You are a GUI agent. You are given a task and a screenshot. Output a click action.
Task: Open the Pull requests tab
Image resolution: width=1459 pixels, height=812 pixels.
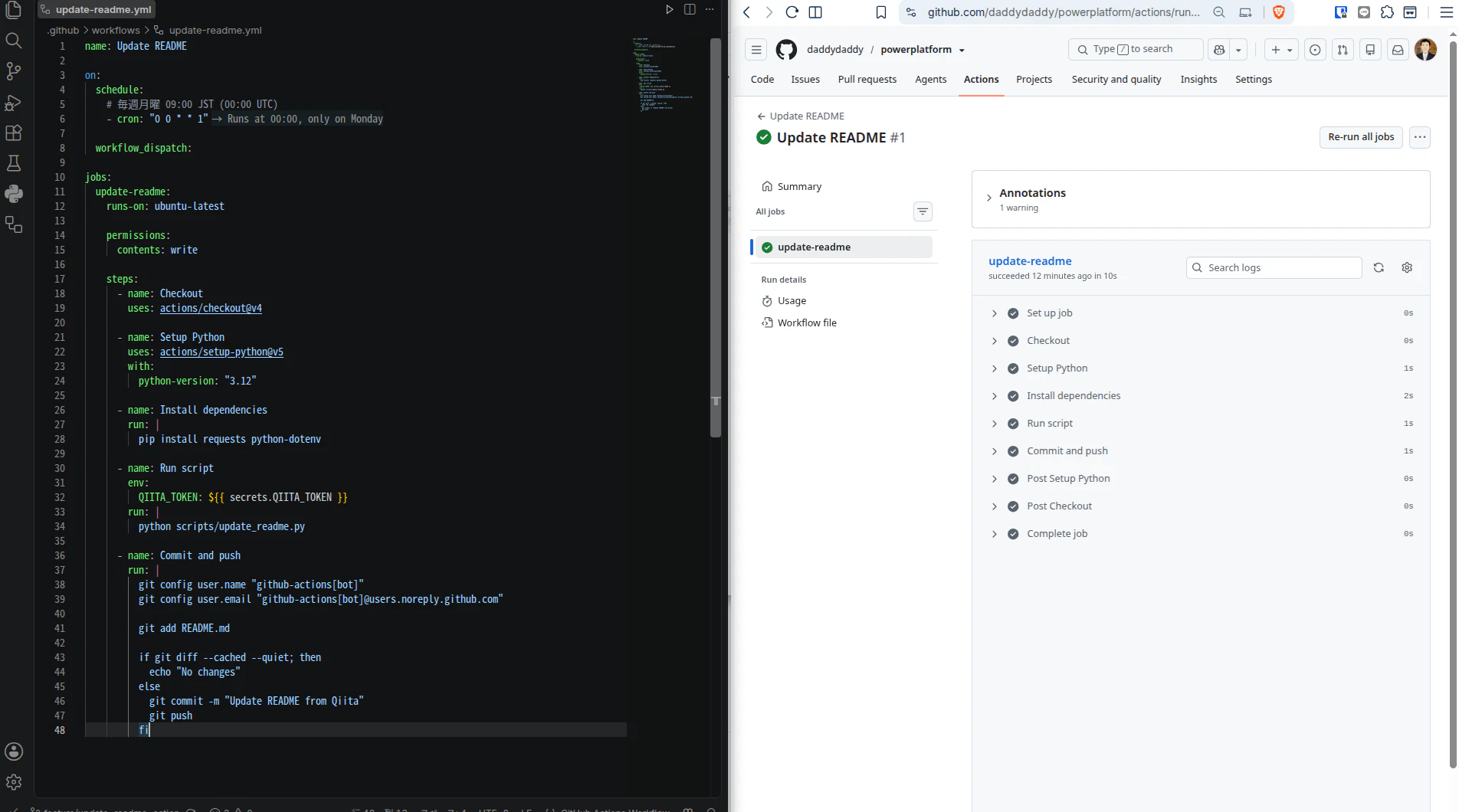(x=867, y=79)
